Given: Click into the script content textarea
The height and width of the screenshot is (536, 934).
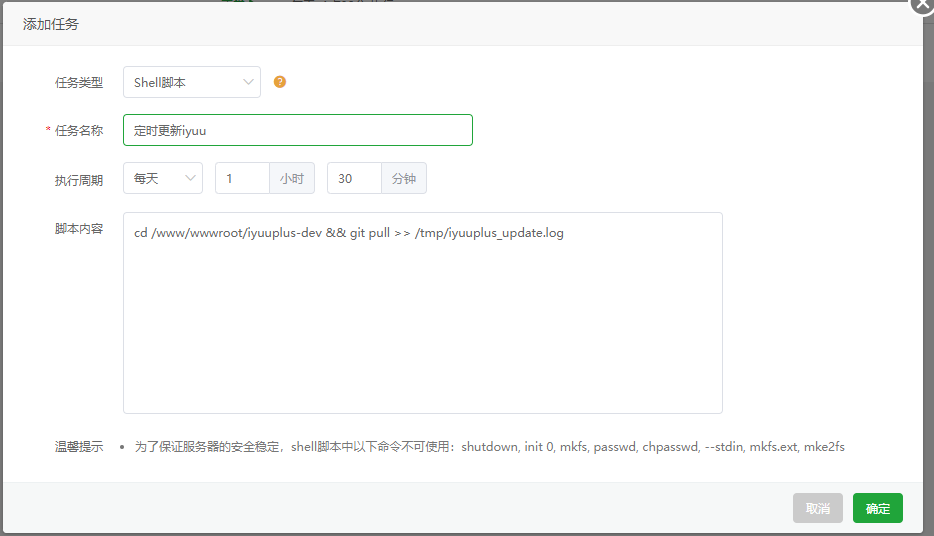Looking at the screenshot, I should [423, 313].
